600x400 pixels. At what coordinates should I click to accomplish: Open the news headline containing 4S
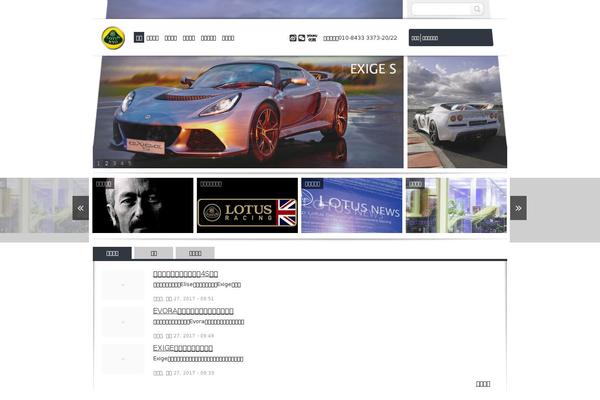pos(186,274)
